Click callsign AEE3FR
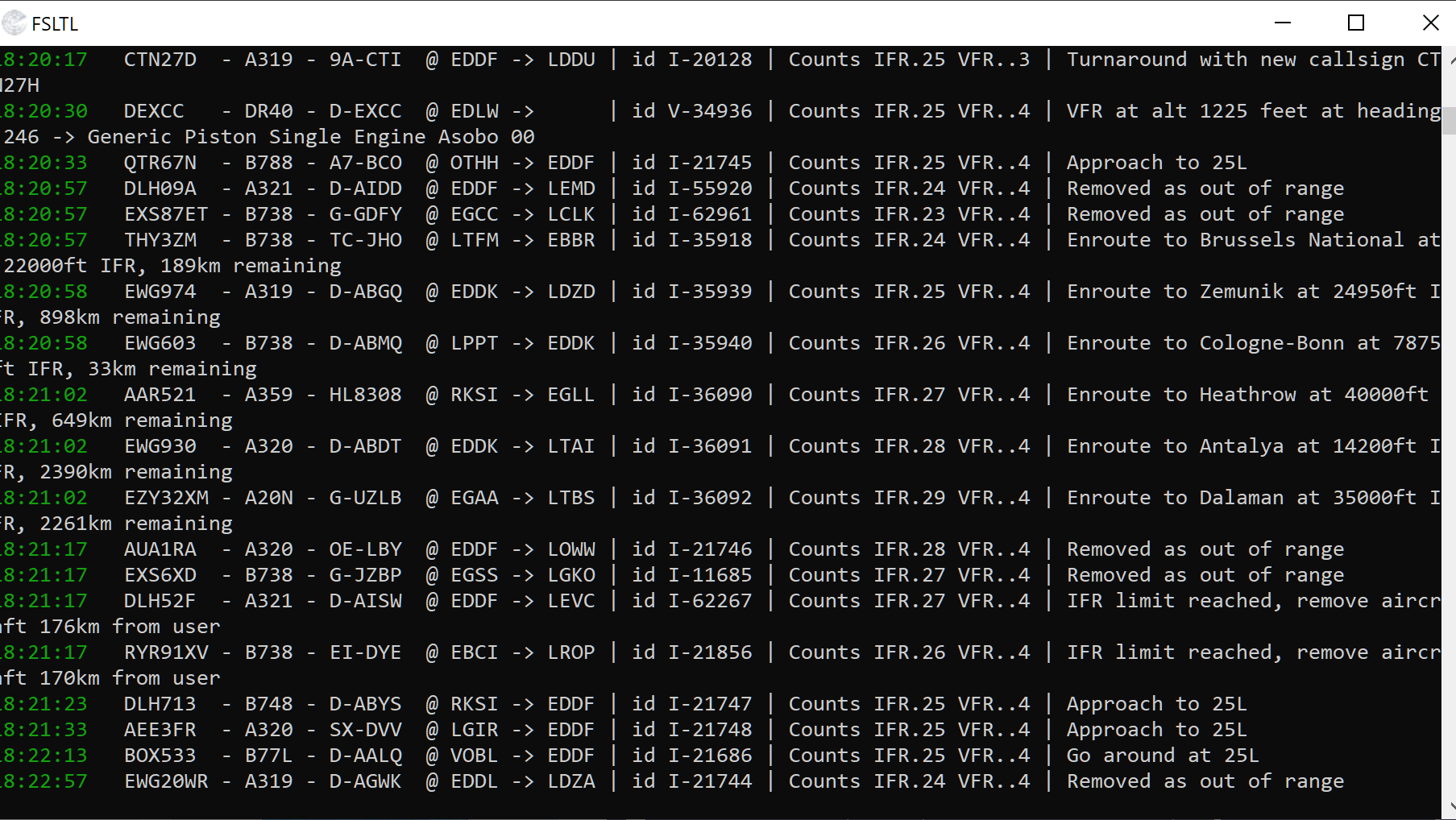Screen dimensions: 1456x820 (160, 730)
